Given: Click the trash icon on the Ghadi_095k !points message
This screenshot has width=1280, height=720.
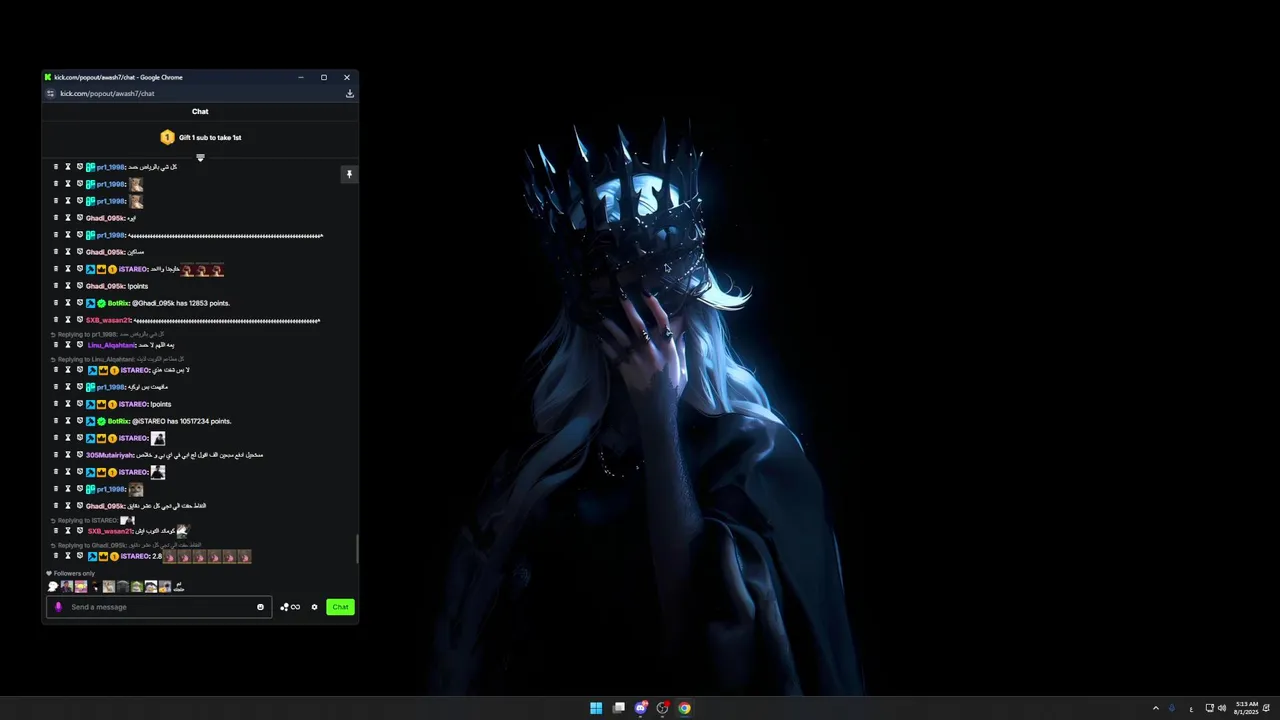Looking at the screenshot, I should click(x=55, y=286).
